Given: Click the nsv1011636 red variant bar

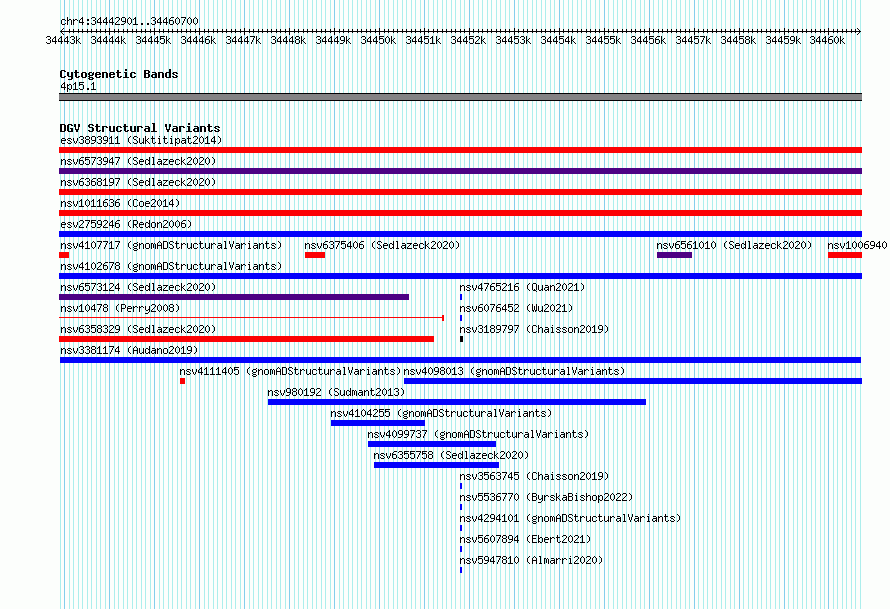Looking at the screenshot, I should pos(460,213).
